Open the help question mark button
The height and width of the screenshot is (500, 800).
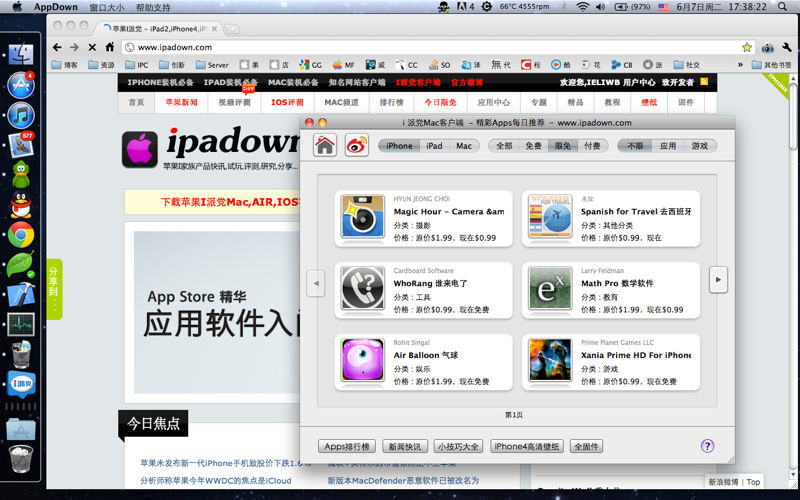click(707, 446)
